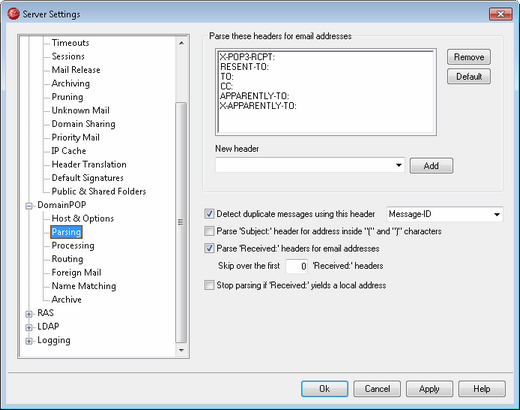Click the tree panel scrollbar thumb
The image size is (520, 410).
(x=181, y=222)
